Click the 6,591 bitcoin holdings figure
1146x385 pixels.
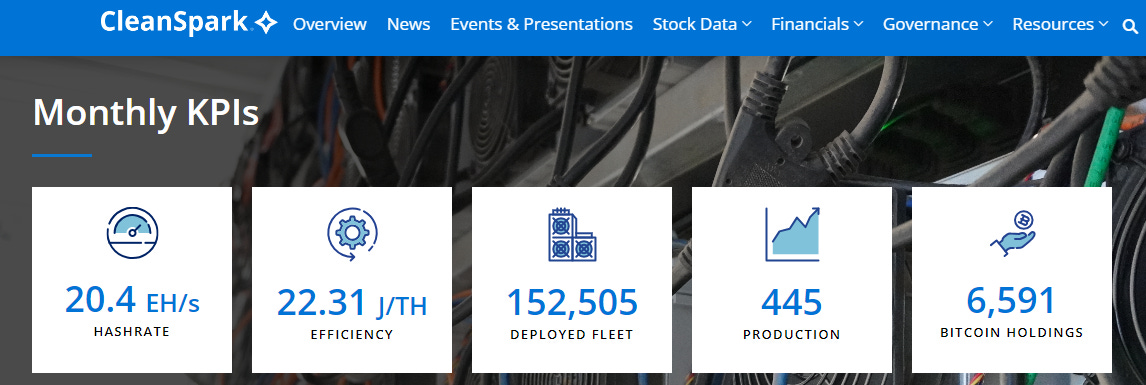[1012, 300]
